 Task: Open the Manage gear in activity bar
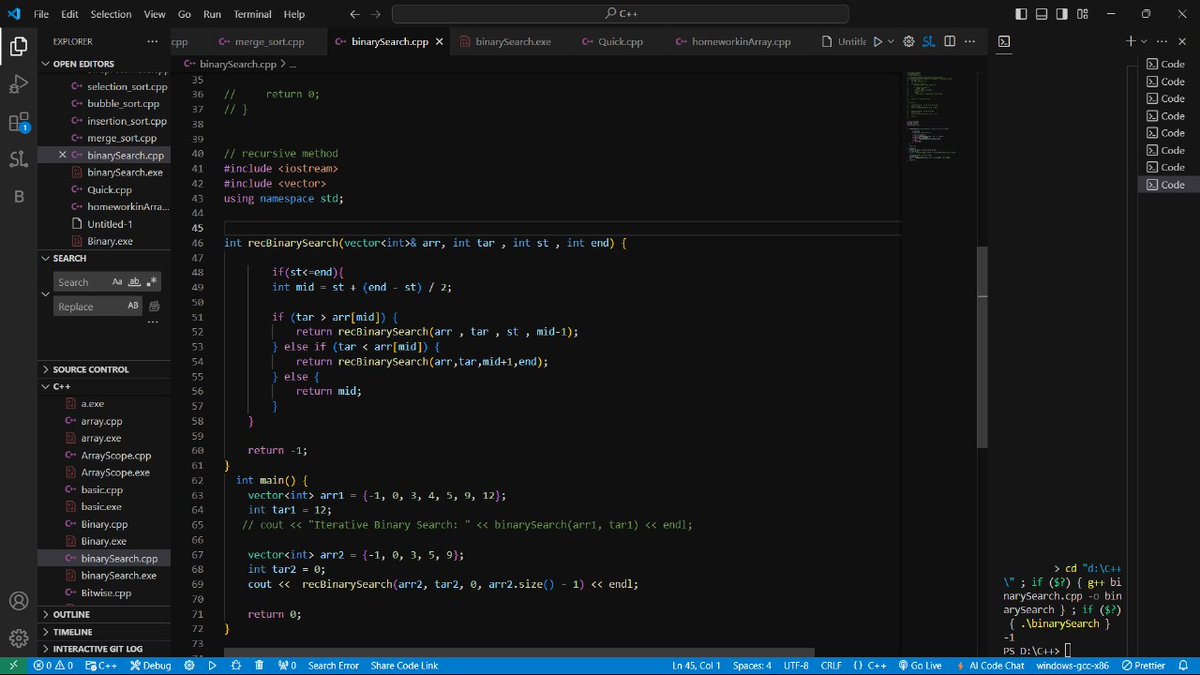tap(18, 638)
